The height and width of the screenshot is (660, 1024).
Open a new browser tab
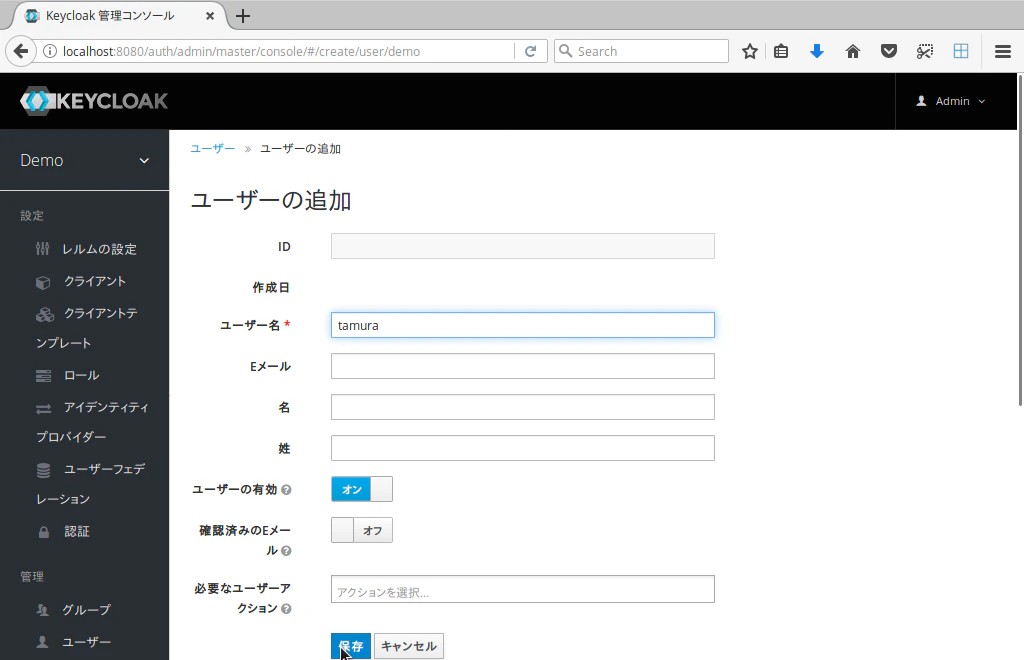tap(243, 16)
